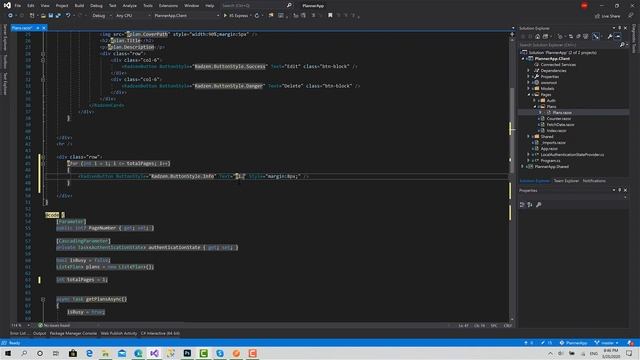This screenshot has width=640, height=360.
Task: Select Counter.razor file
Action: pyautogui.click(x=558, y=118)
